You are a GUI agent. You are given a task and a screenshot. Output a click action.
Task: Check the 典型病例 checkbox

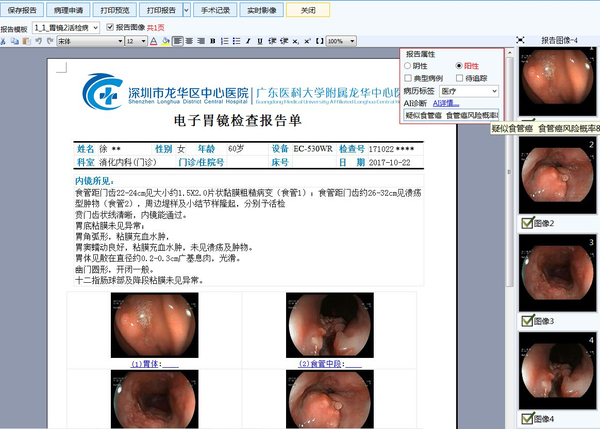pos(409,77)
